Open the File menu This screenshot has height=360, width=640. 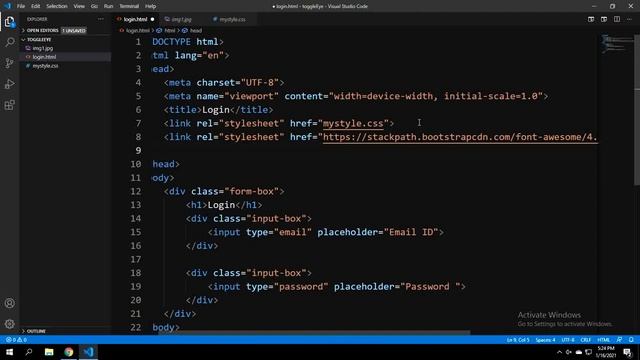(21, 6)
